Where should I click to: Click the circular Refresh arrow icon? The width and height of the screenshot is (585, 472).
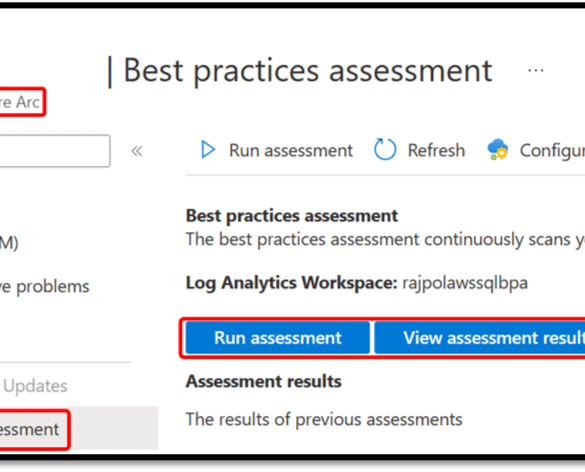pyautogui.click(x=385, y=150)
